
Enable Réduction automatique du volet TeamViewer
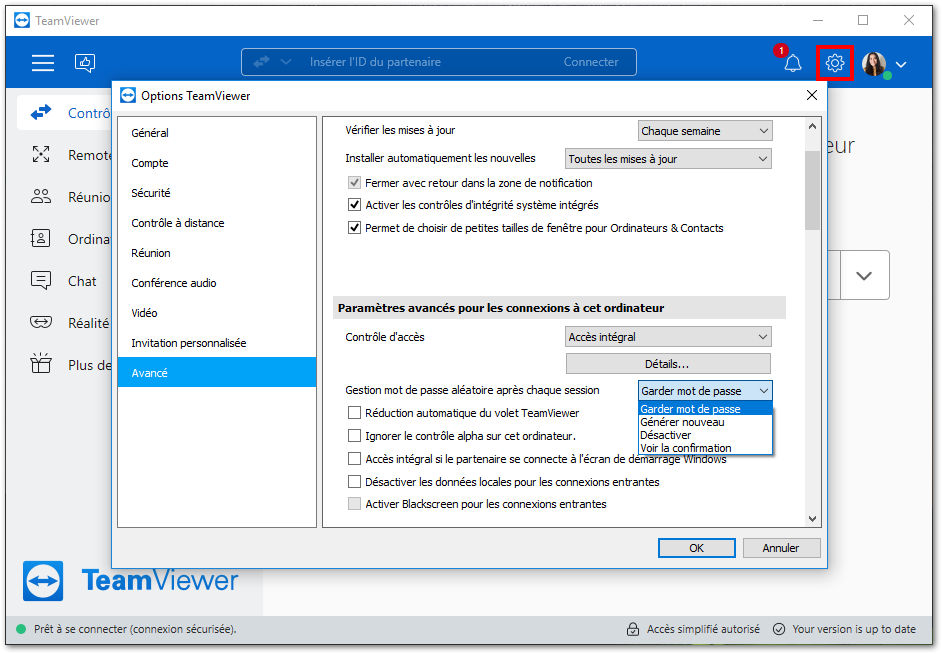354,413
